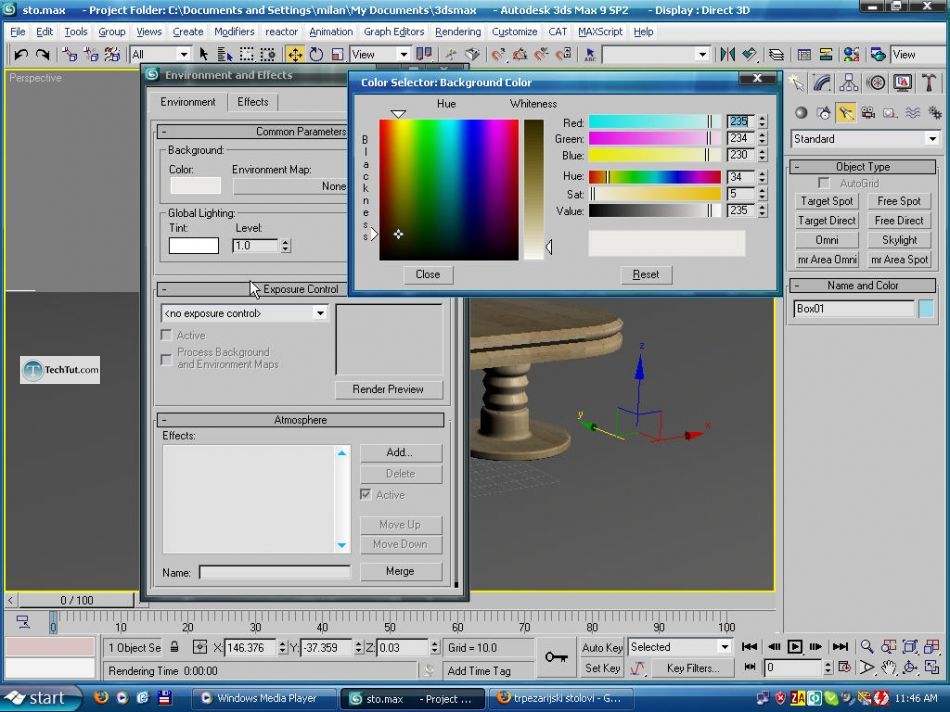Activate the Select and Rotate tool
The image size is (950, 712).
click(x=316, y=55)
